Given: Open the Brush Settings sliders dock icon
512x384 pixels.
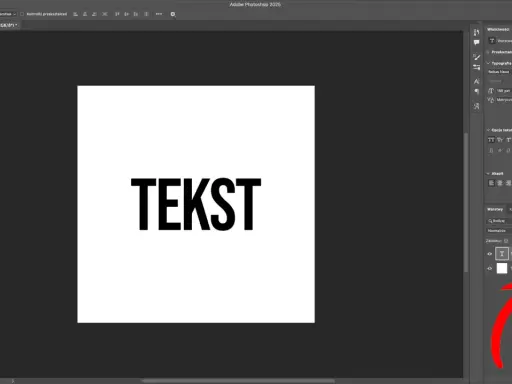Looking at the screenshot, I should pyautogui.click(x=476, y=67).
